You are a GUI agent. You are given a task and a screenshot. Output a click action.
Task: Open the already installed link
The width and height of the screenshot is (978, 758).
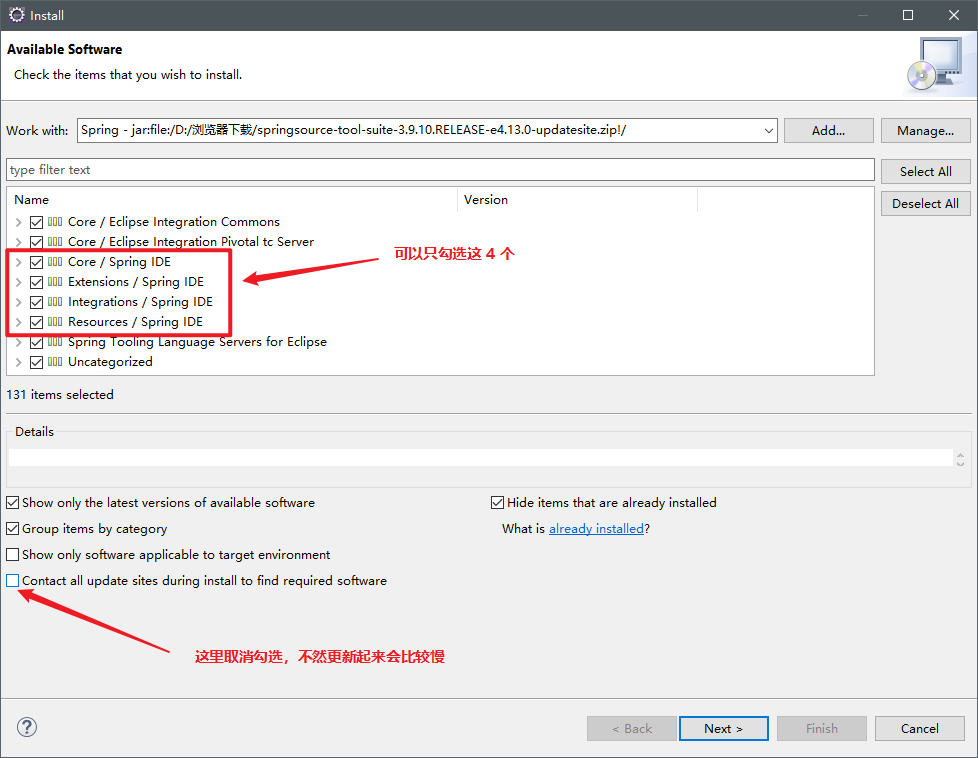596,528
